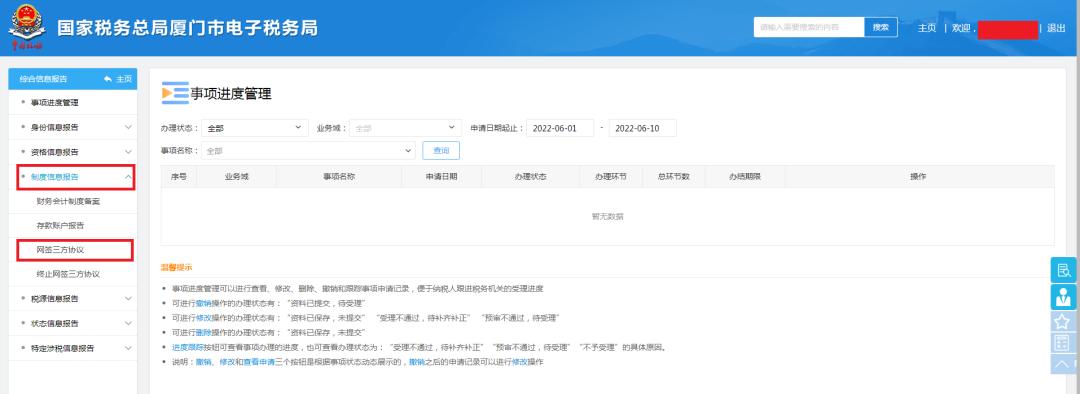Click the start date field 2022-06-01

click(560, 128)
